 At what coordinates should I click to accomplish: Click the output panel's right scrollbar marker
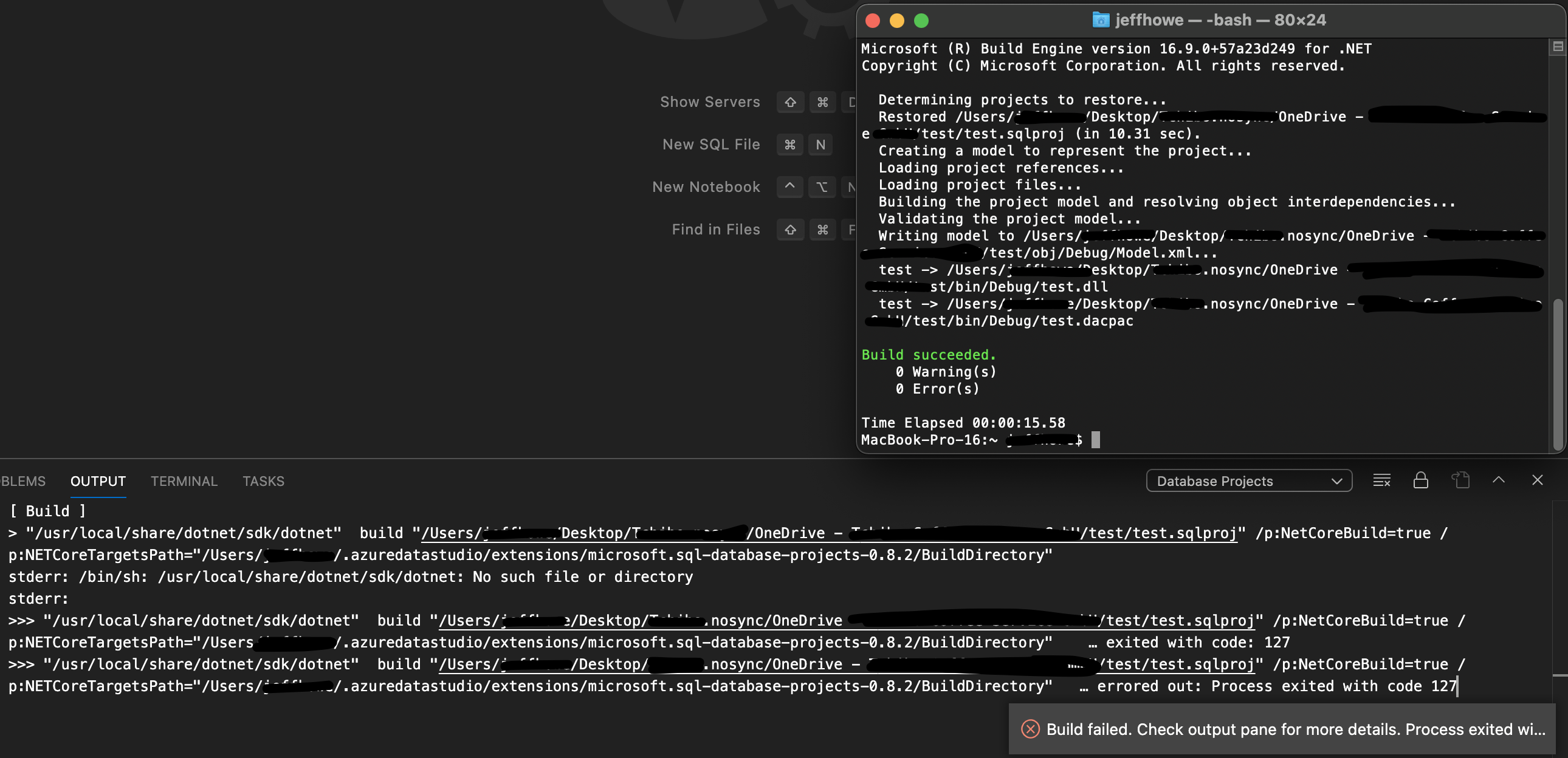1559,675
